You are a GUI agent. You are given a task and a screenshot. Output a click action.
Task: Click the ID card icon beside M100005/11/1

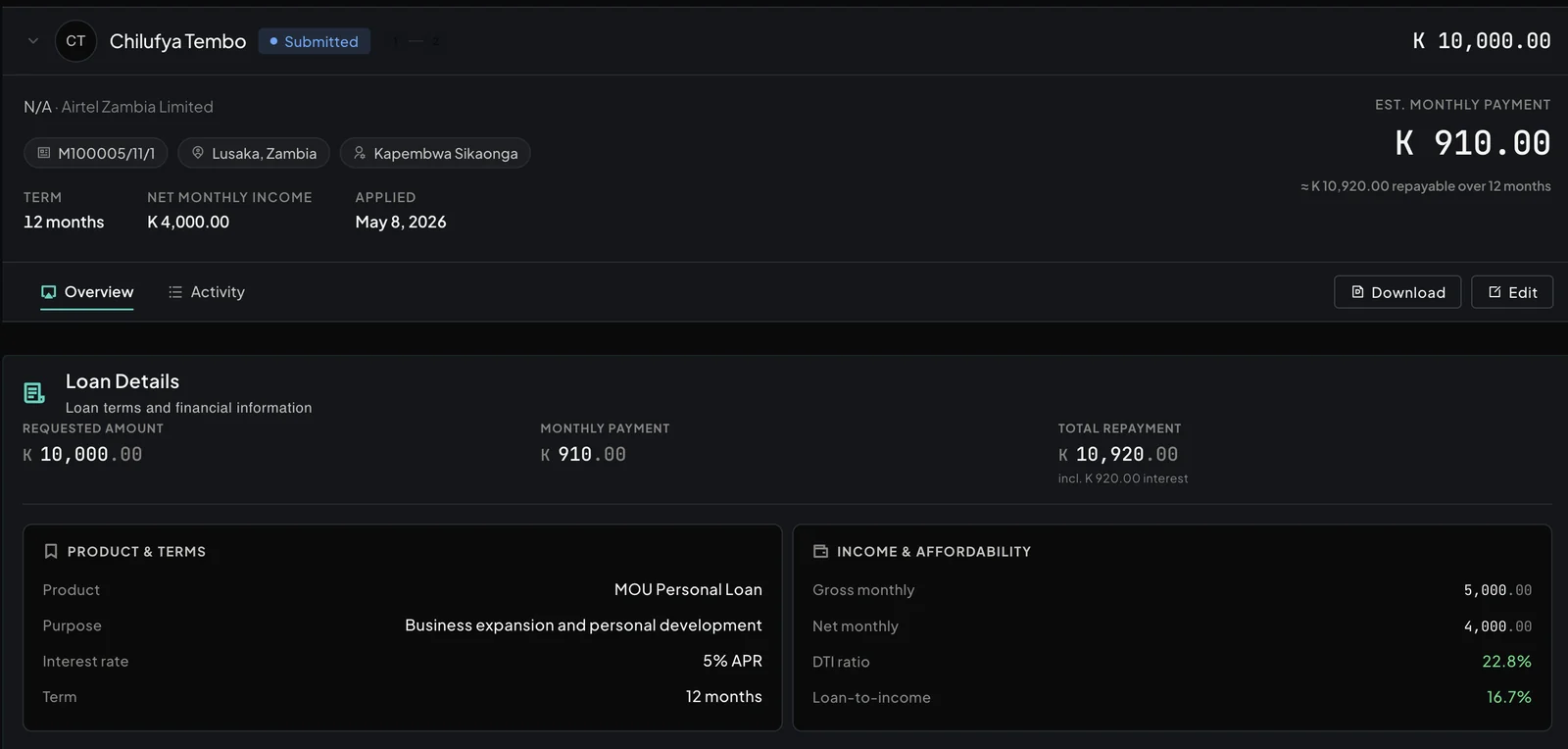click(44, 153)
